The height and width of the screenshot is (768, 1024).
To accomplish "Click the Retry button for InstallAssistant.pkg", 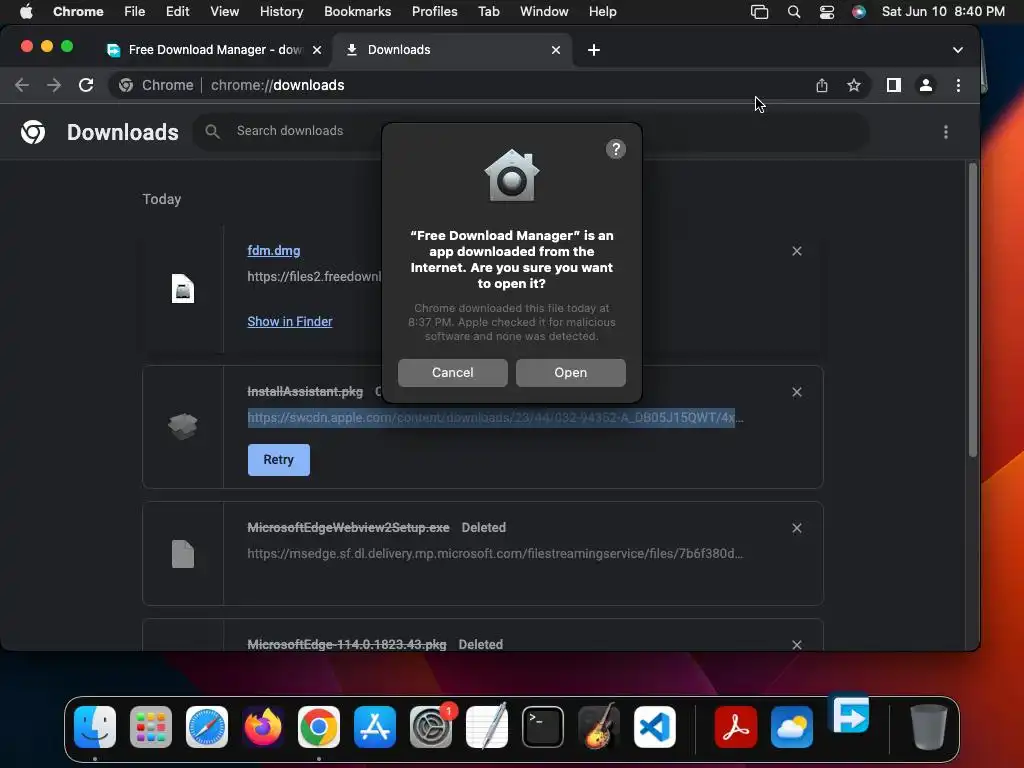I will [278, 460].
